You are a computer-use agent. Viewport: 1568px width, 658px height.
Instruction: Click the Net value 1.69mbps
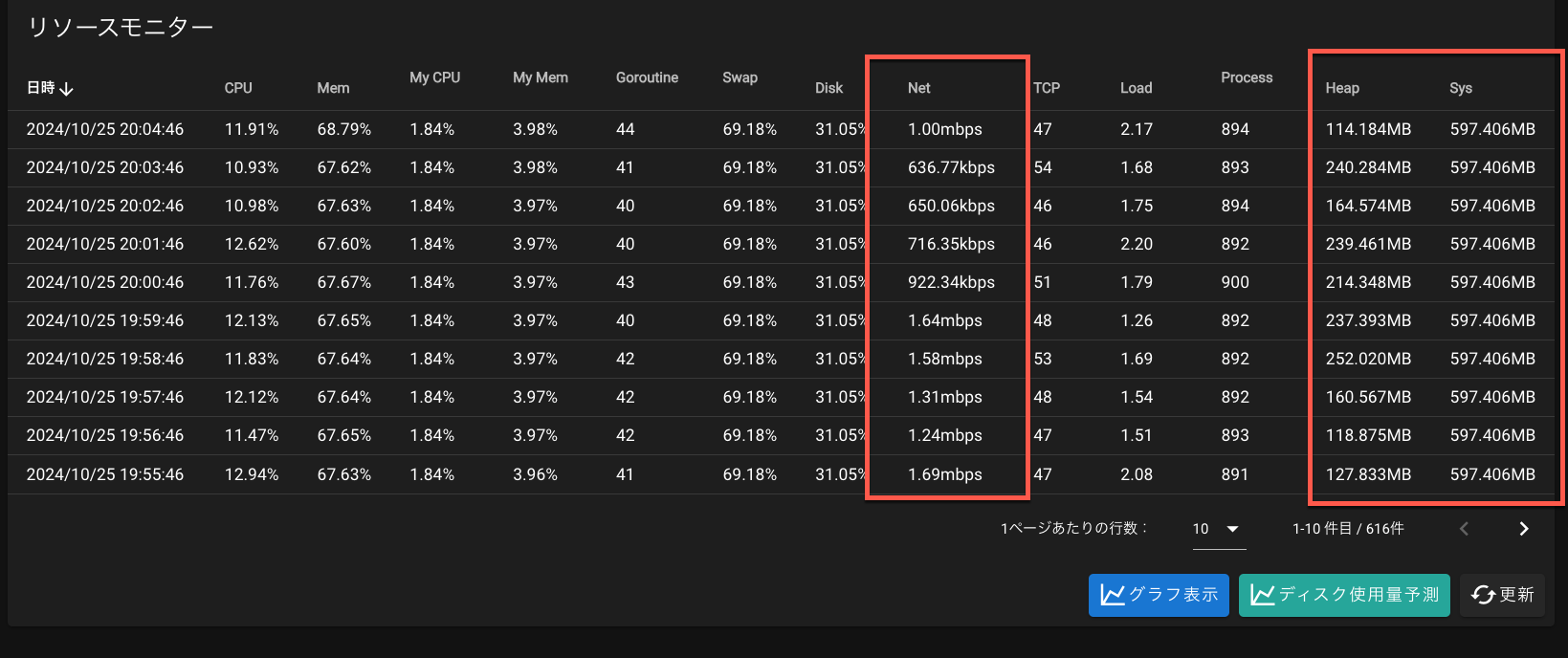tap(945, 474)
